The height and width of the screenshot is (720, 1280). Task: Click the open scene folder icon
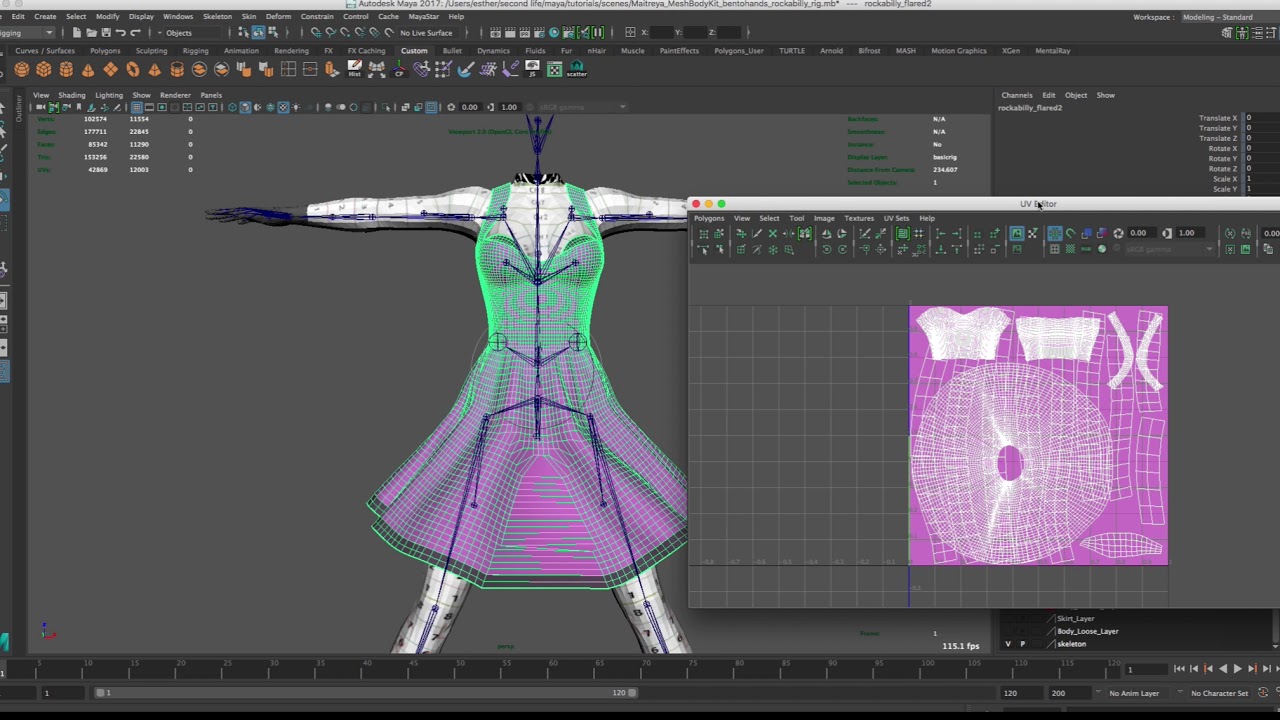91,32
